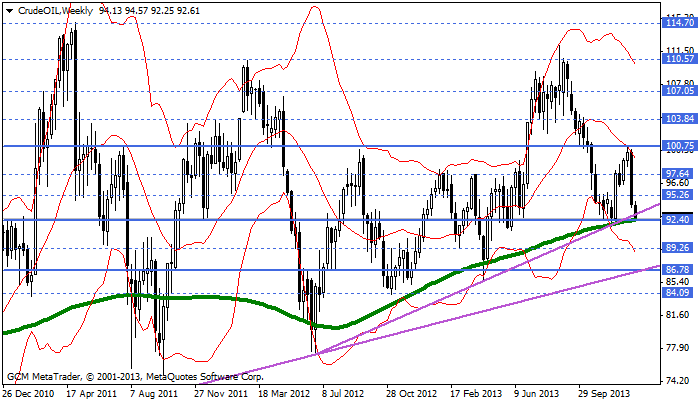Click the CrudeOIL,Weekly chart title
700x402 pixels.
click(51, 10)
